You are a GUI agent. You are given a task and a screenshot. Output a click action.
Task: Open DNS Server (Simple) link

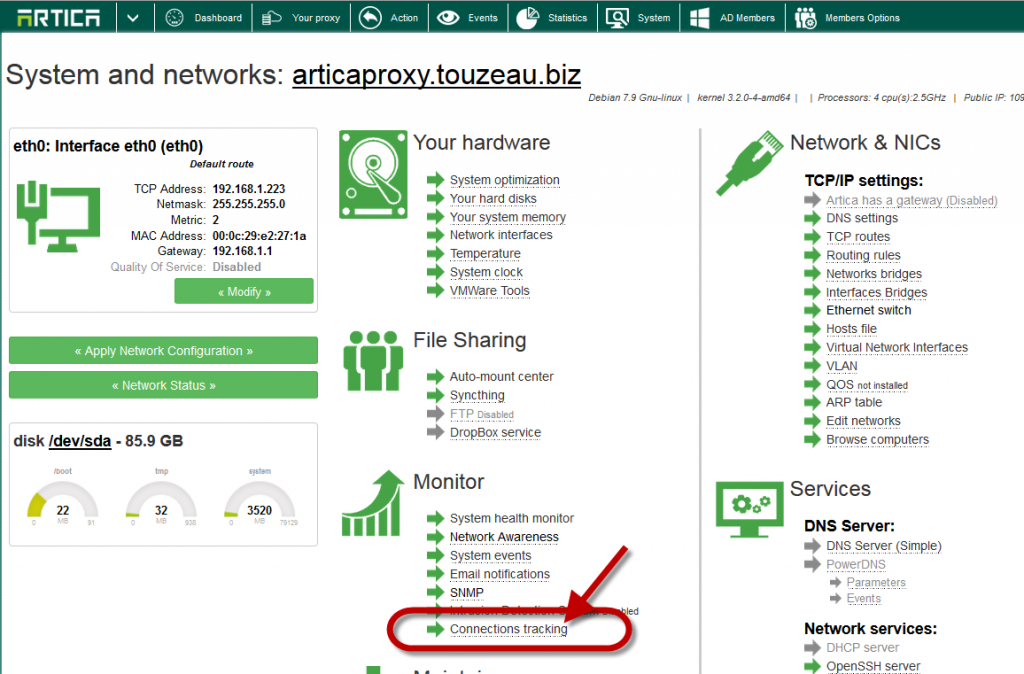(884, 545)
